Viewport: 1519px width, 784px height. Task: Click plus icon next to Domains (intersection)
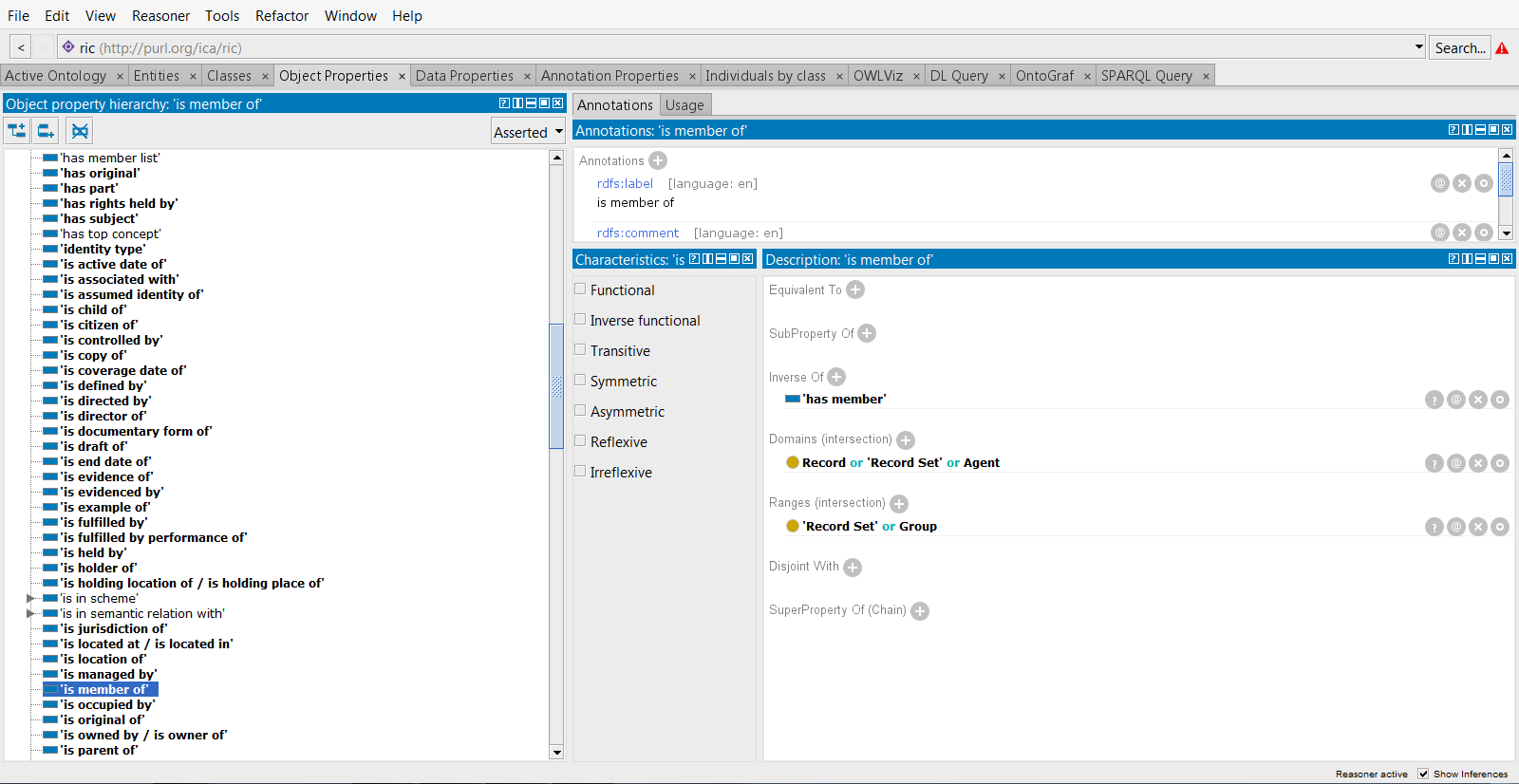point(906,439)
